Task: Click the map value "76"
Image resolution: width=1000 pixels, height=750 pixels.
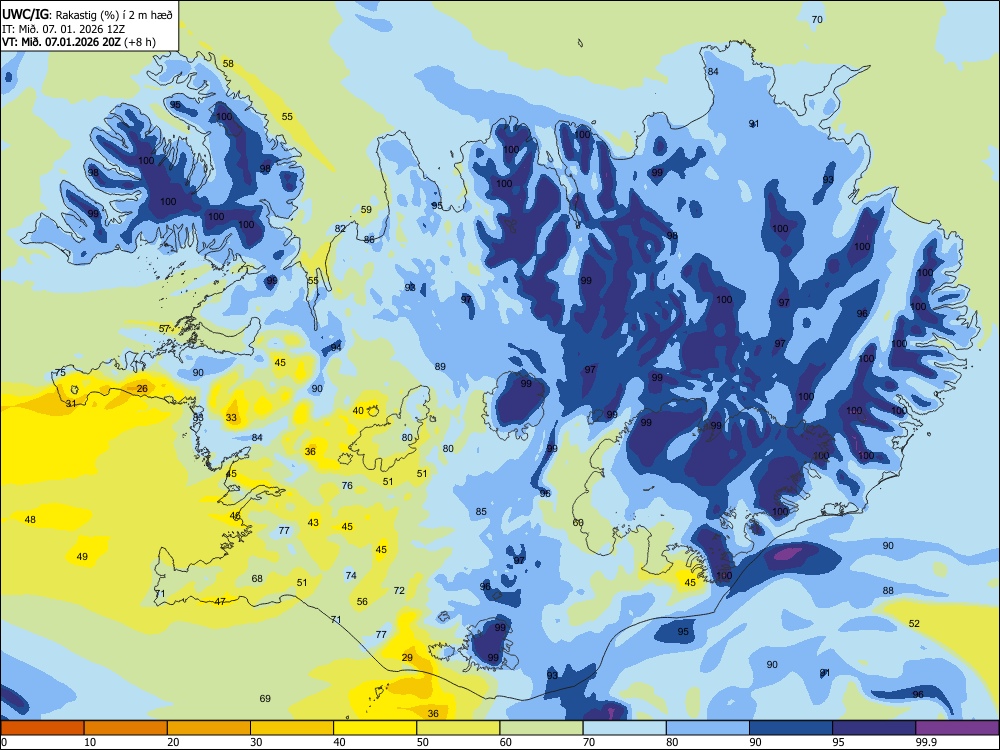Action: pos(347,485)
